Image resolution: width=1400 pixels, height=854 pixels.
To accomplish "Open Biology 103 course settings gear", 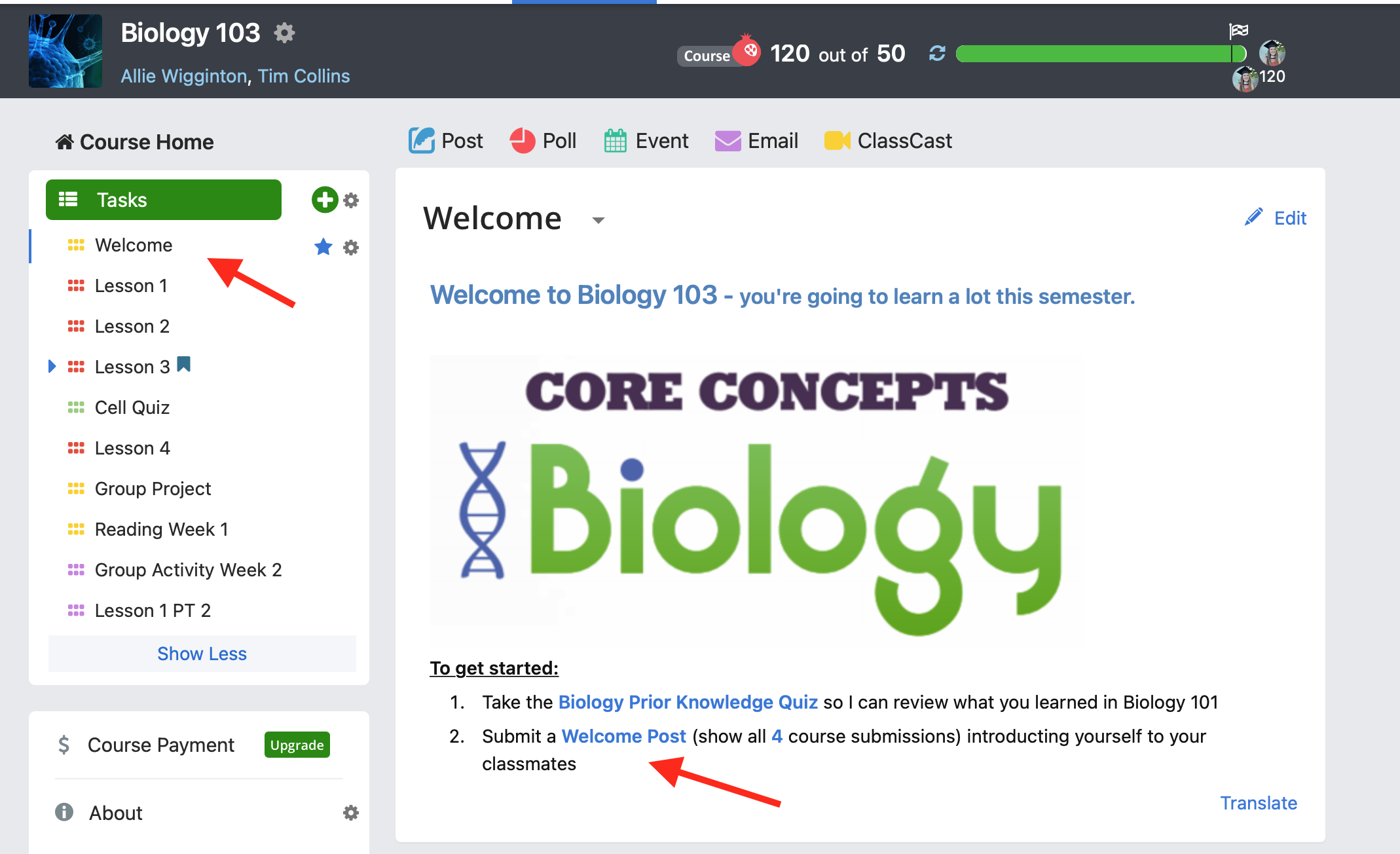I will (284, 33).
